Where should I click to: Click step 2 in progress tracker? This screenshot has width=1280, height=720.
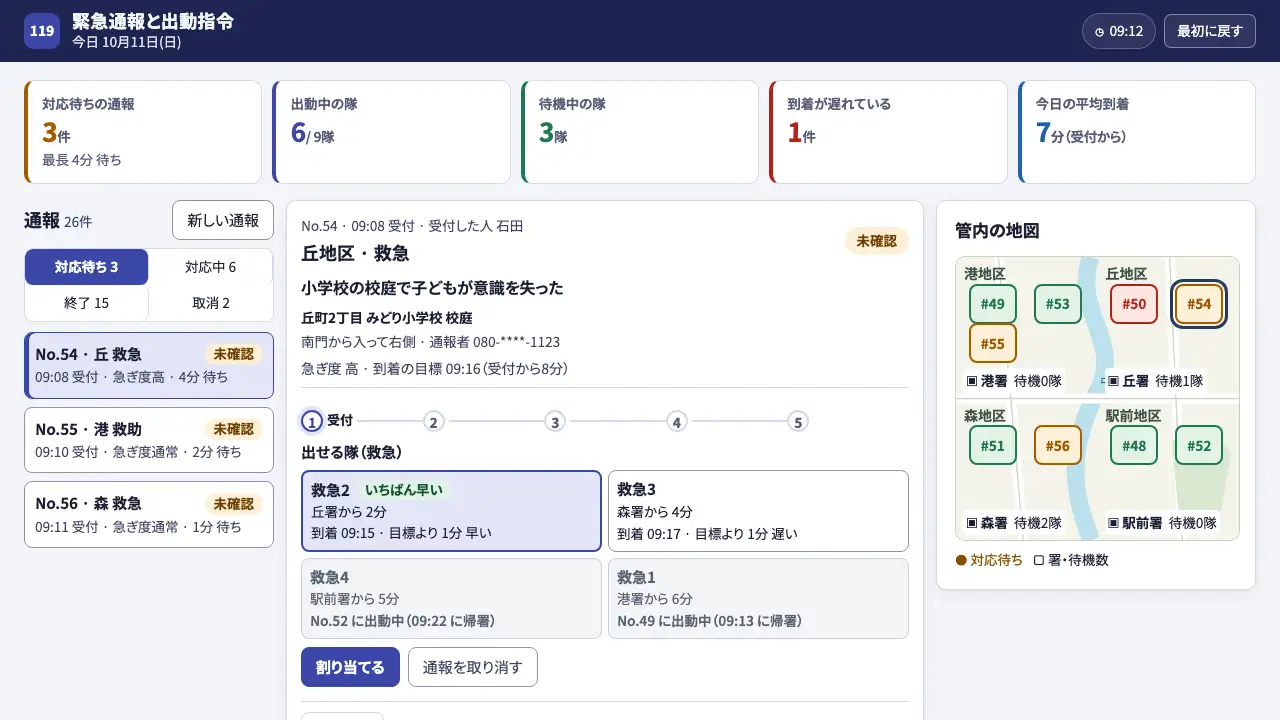coord(433,421)
